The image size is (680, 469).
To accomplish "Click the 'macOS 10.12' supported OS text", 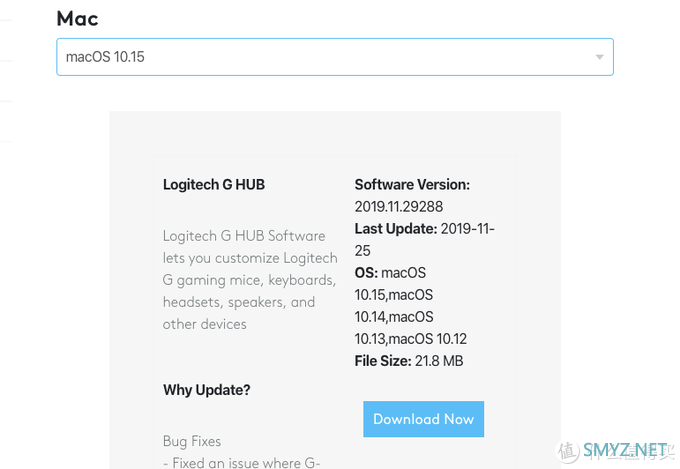I will click(428, 339).
